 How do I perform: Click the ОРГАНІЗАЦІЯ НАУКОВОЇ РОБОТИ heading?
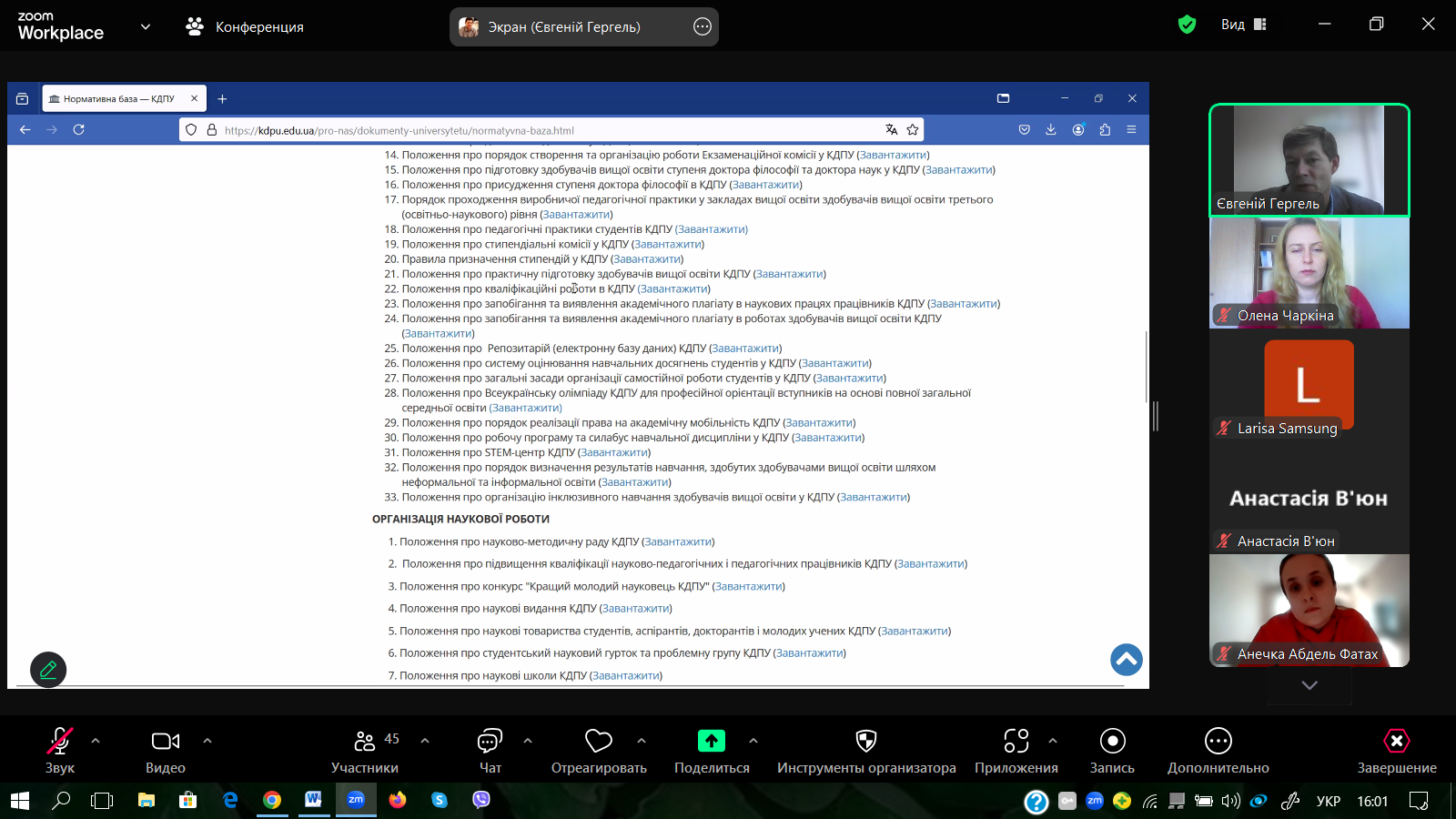tap(460, 520)
